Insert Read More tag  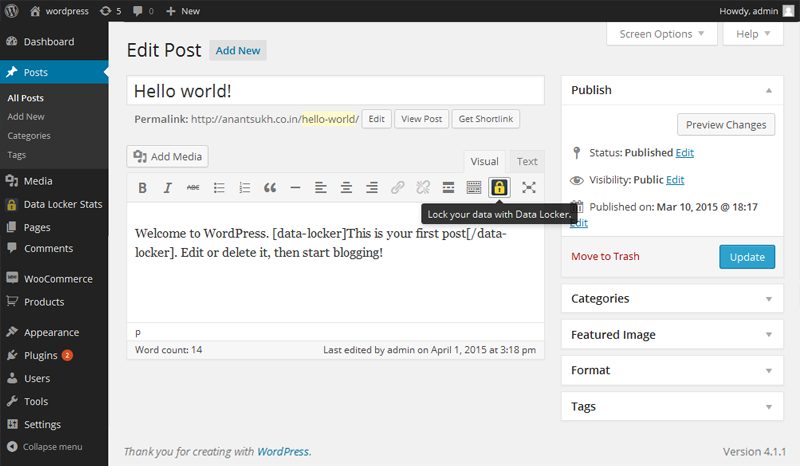click(448, 188)
